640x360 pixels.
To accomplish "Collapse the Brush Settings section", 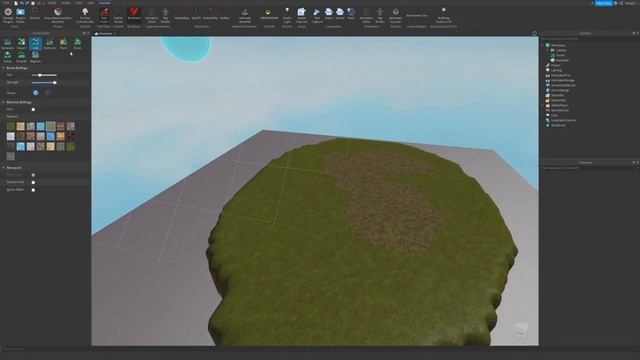I will point(3,68).
